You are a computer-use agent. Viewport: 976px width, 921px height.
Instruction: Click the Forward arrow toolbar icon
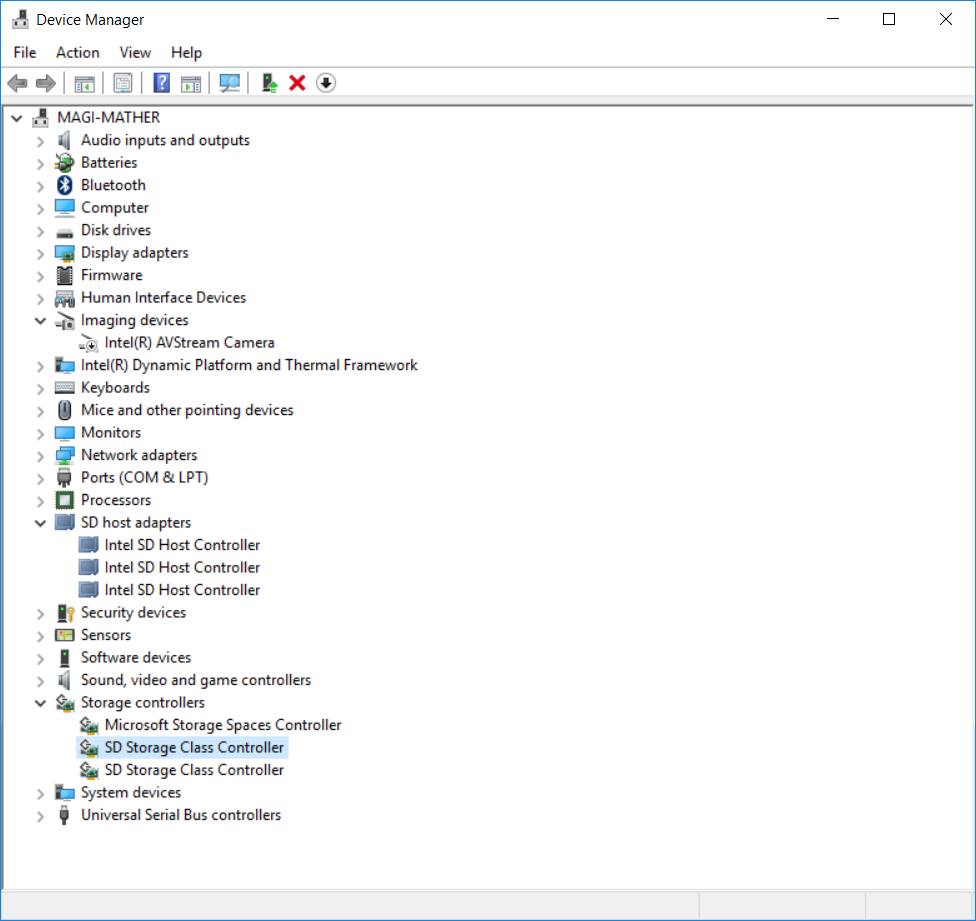pos(46,83)
